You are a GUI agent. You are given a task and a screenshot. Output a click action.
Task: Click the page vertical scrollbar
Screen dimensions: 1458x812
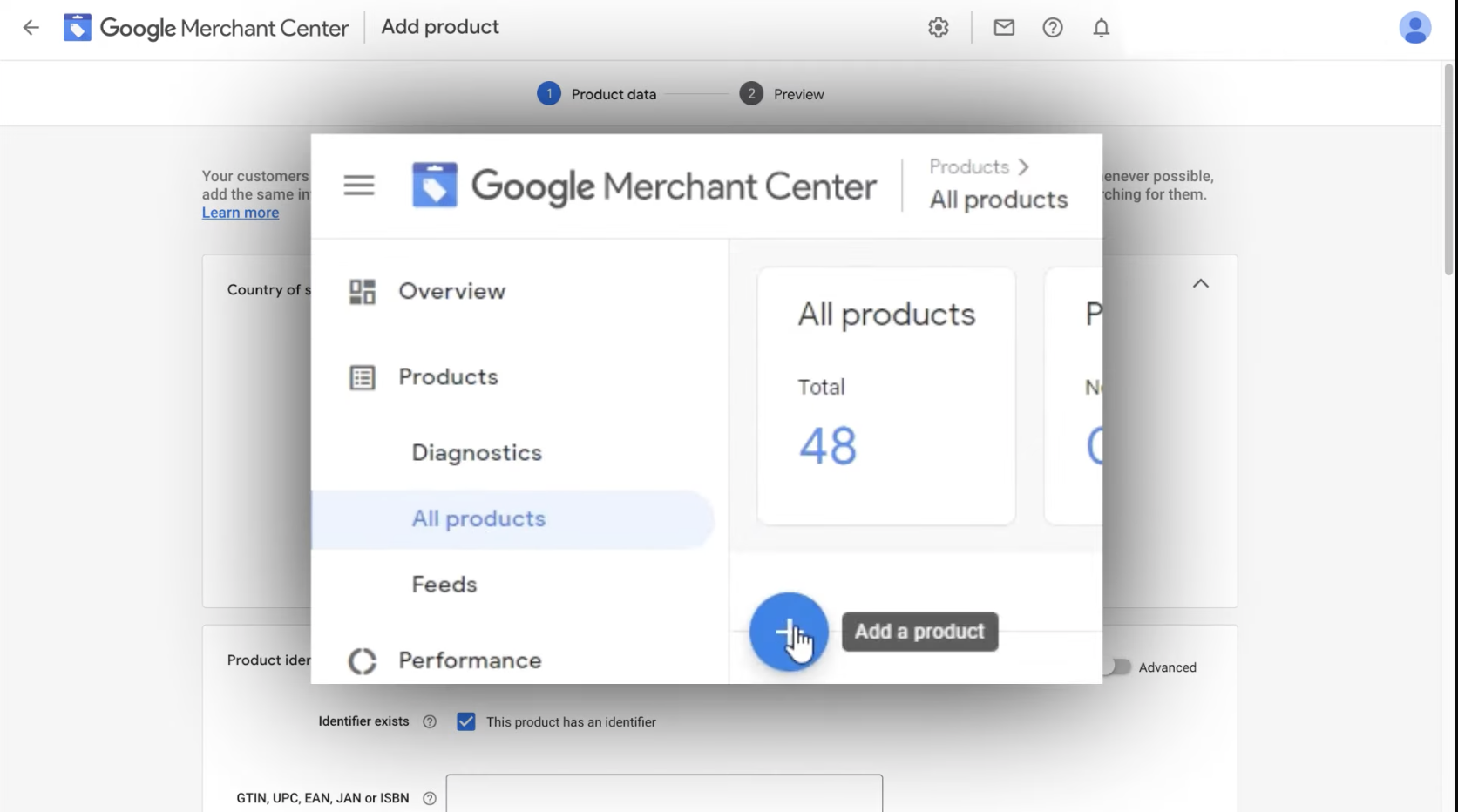click(1449, 170)
